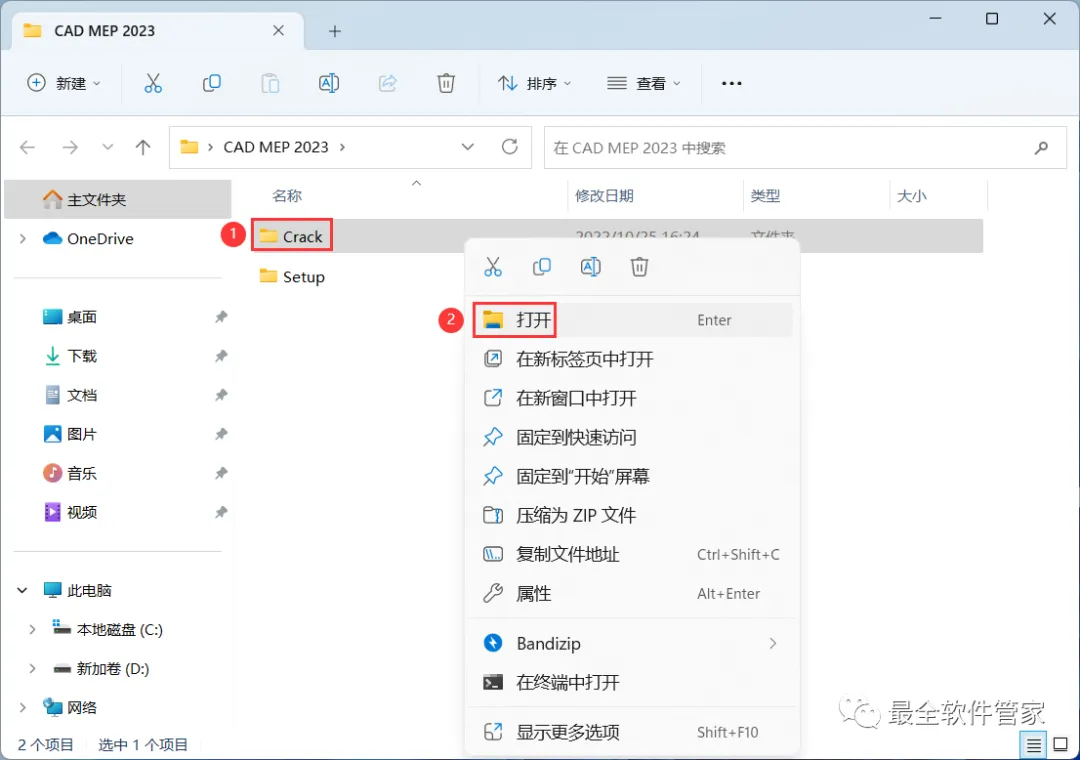This screenshot has width=1080, height=760.
Task: Select 显示更多选项
Action: 632,732
